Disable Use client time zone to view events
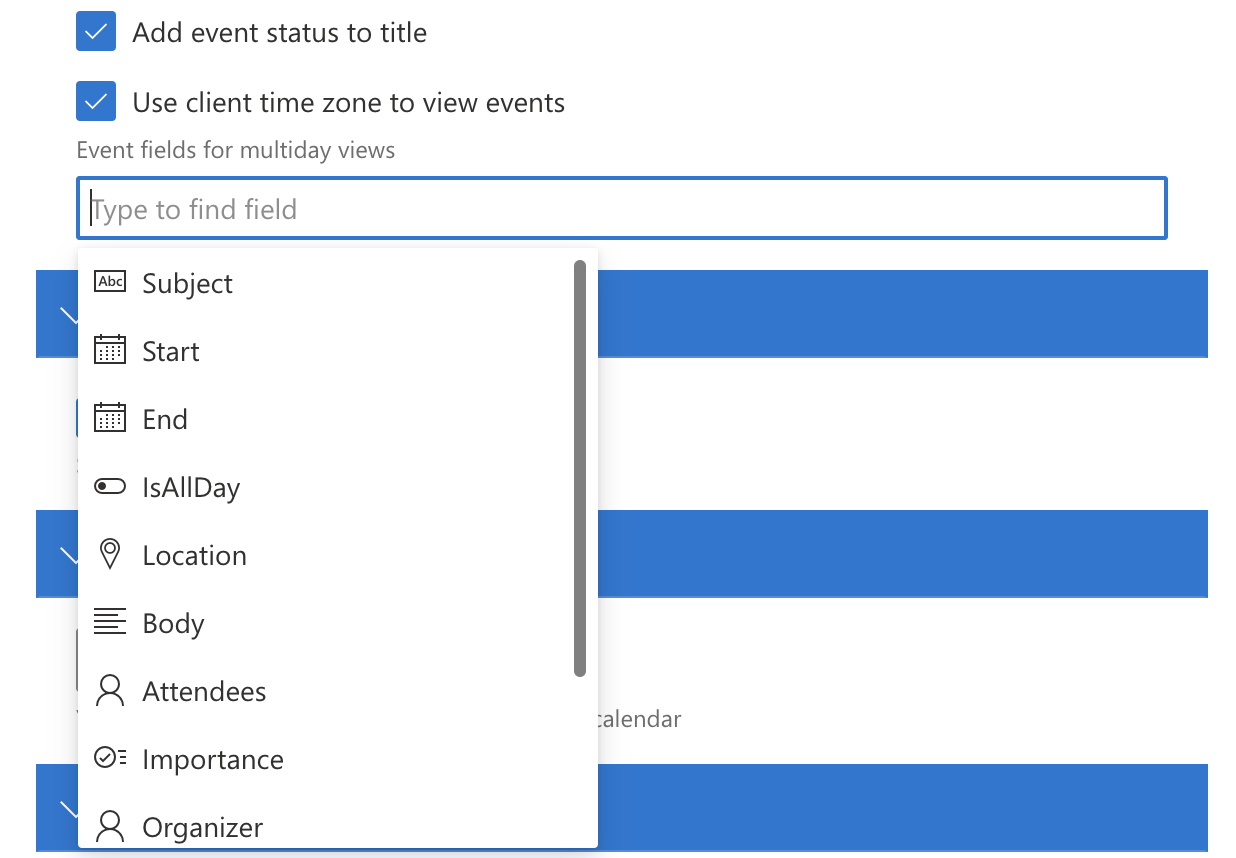The width and height of the screenshot is (1236, 858). (95, 101)
